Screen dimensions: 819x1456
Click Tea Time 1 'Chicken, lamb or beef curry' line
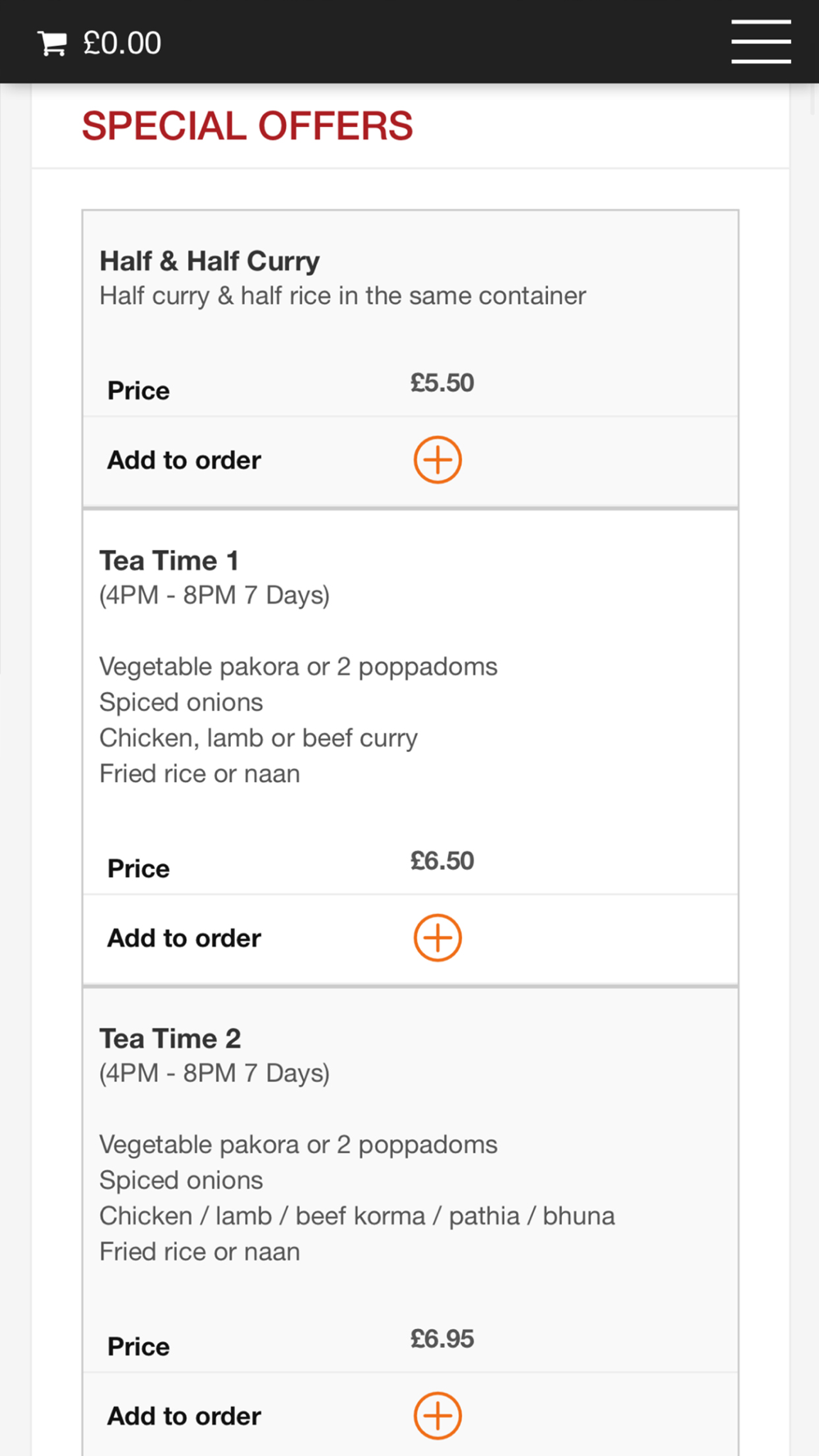pos(259,738)
